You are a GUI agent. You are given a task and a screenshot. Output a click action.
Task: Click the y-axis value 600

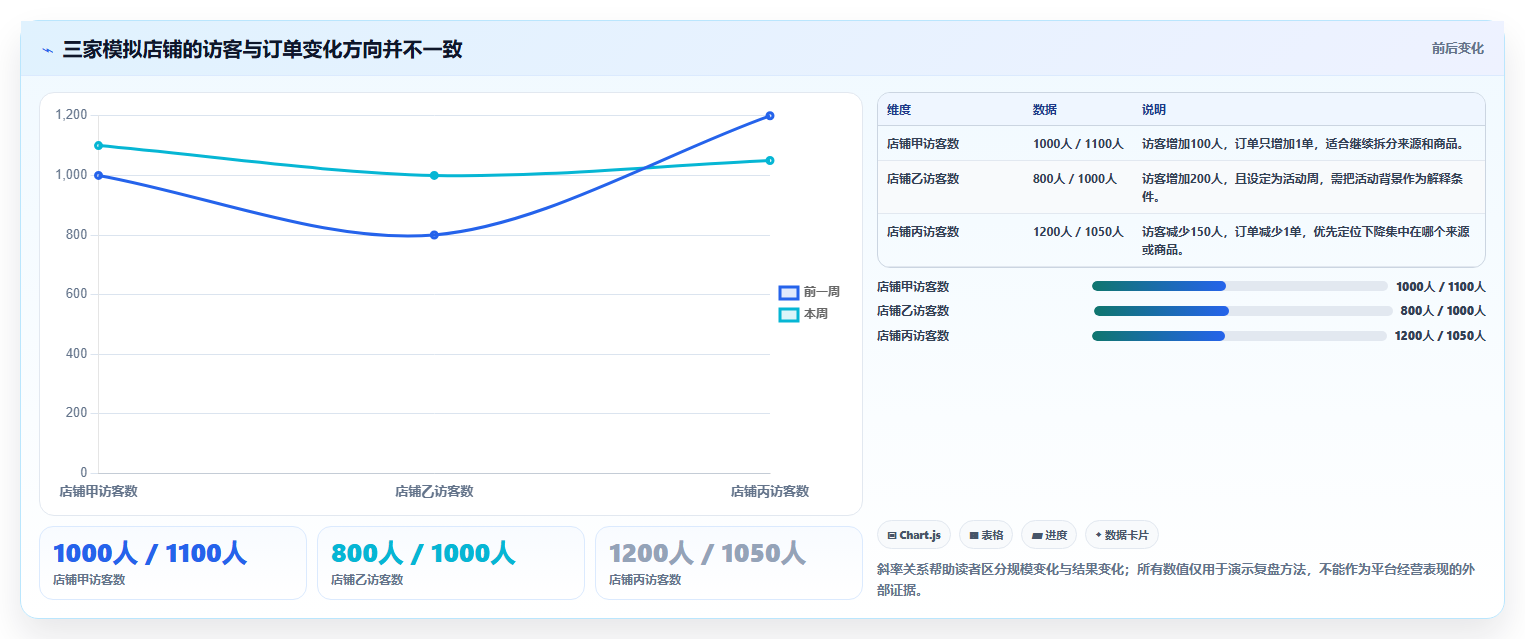(77, 294)
